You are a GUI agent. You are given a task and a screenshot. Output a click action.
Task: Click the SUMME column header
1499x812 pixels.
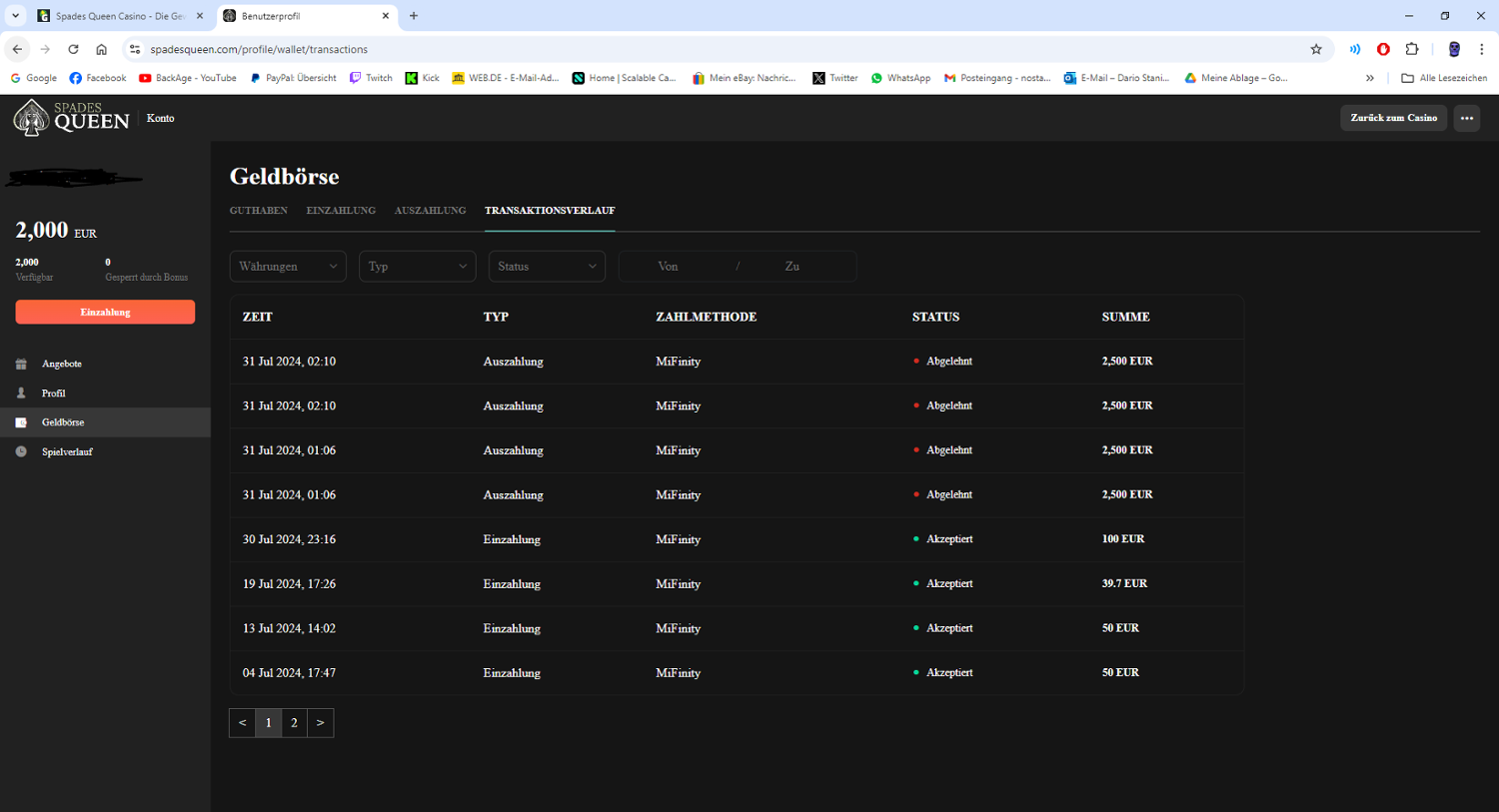(x=1125, y=317)
